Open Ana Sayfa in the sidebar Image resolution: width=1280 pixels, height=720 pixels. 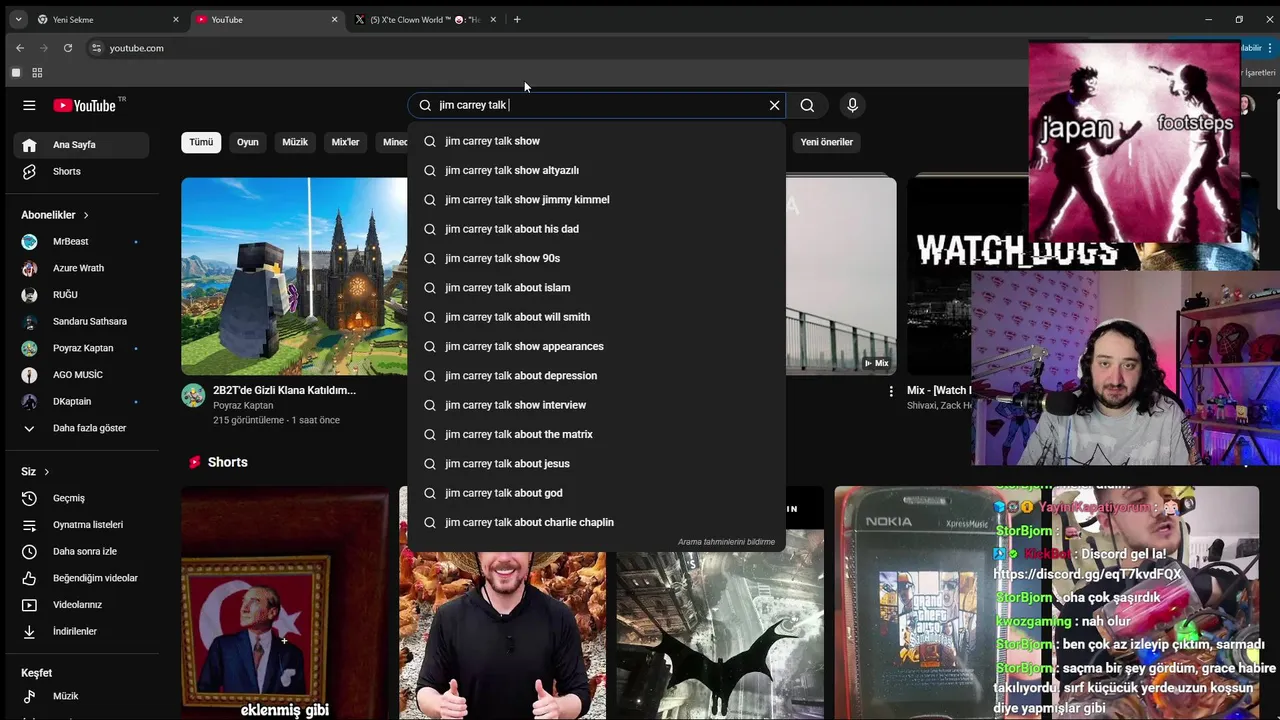[81, 145]
